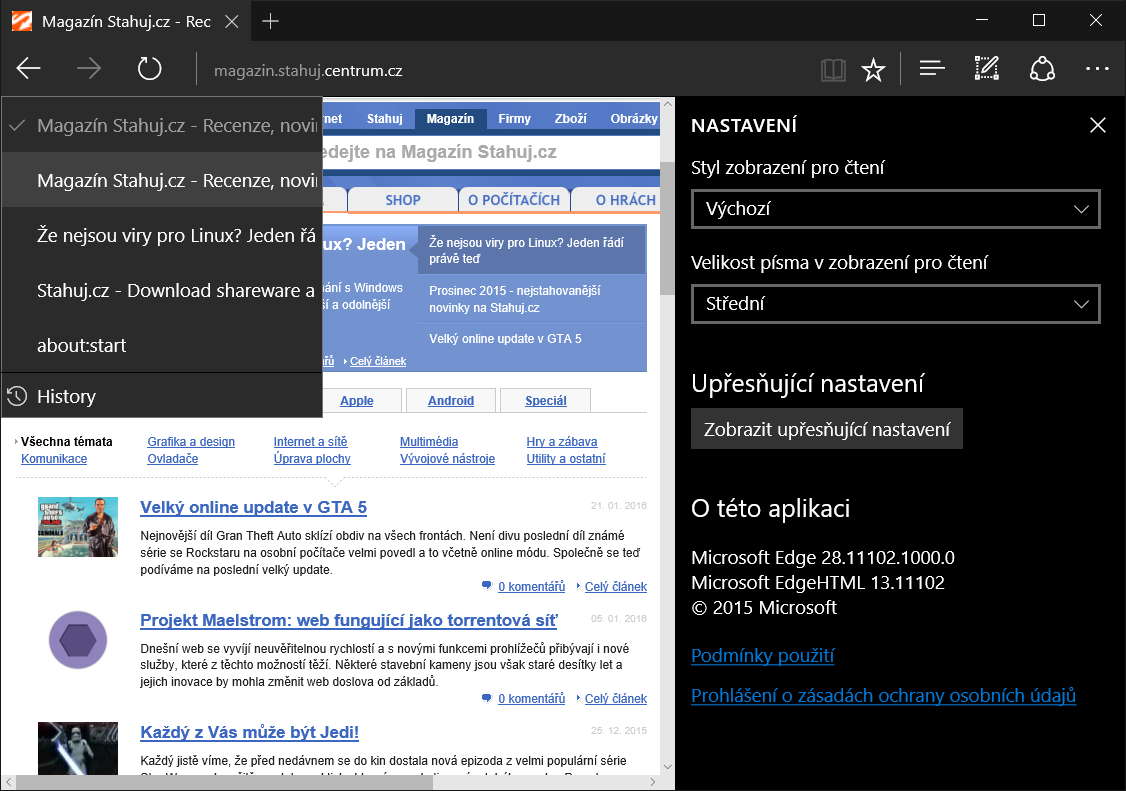This screenshot has width=1126, height=791.
Task: Click 'Celý článek' under Projekt Maelstrom article
Action: [x=615, y=698]
